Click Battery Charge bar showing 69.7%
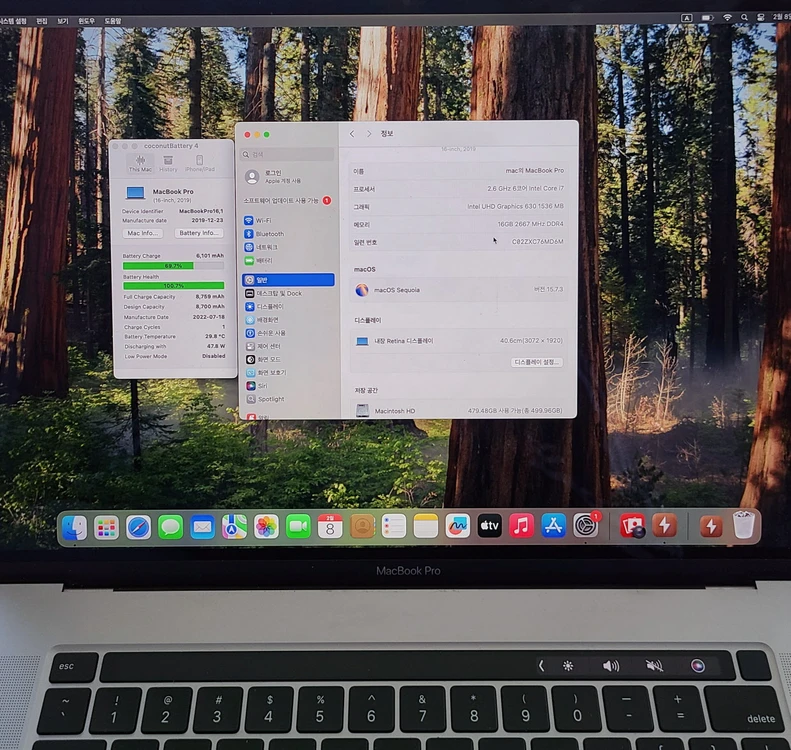The image size is (791, 750). click(174, 266)
